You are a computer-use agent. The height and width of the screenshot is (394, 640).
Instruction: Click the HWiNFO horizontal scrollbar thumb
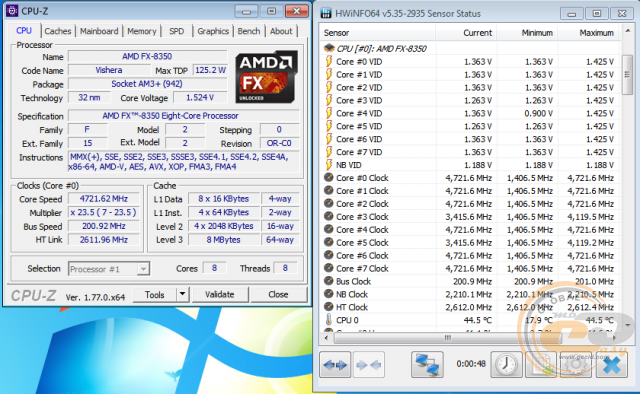coord(448,338)
